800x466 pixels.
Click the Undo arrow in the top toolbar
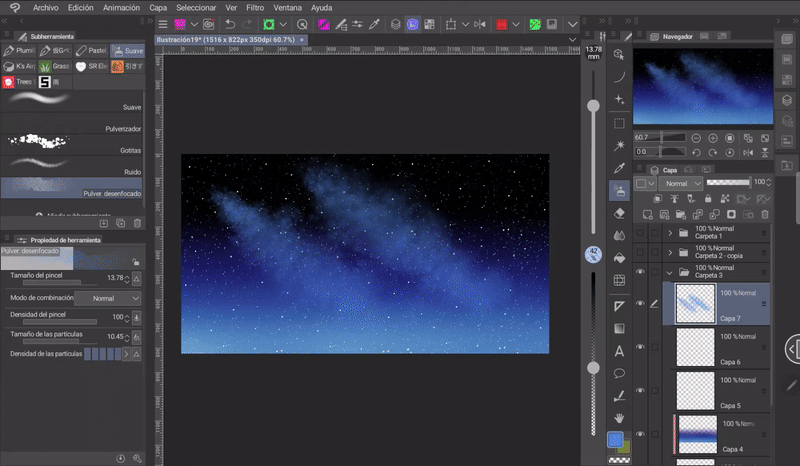pyautogui.click(x=231, y=23)
